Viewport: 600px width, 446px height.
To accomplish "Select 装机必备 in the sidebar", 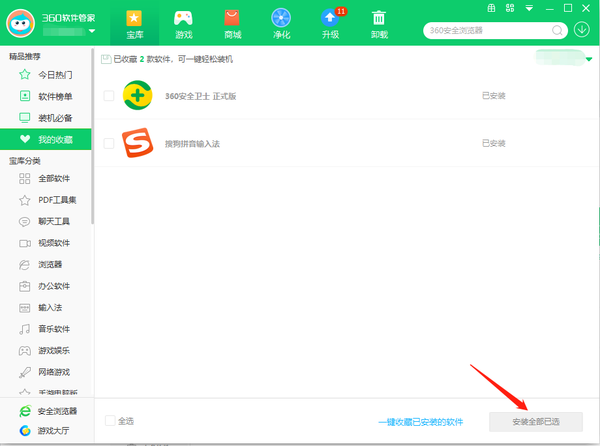I will tap(46, 118).
